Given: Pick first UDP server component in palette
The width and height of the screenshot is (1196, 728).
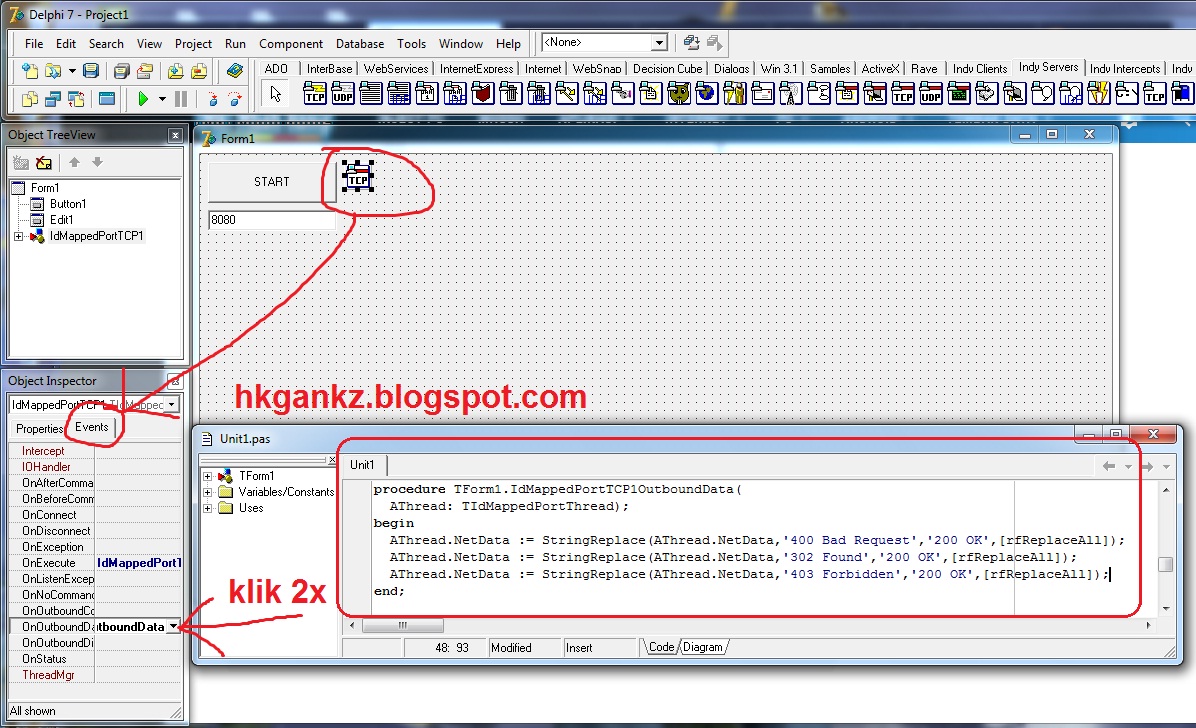Looking at the screenshot, I should (x=342, y=94).
